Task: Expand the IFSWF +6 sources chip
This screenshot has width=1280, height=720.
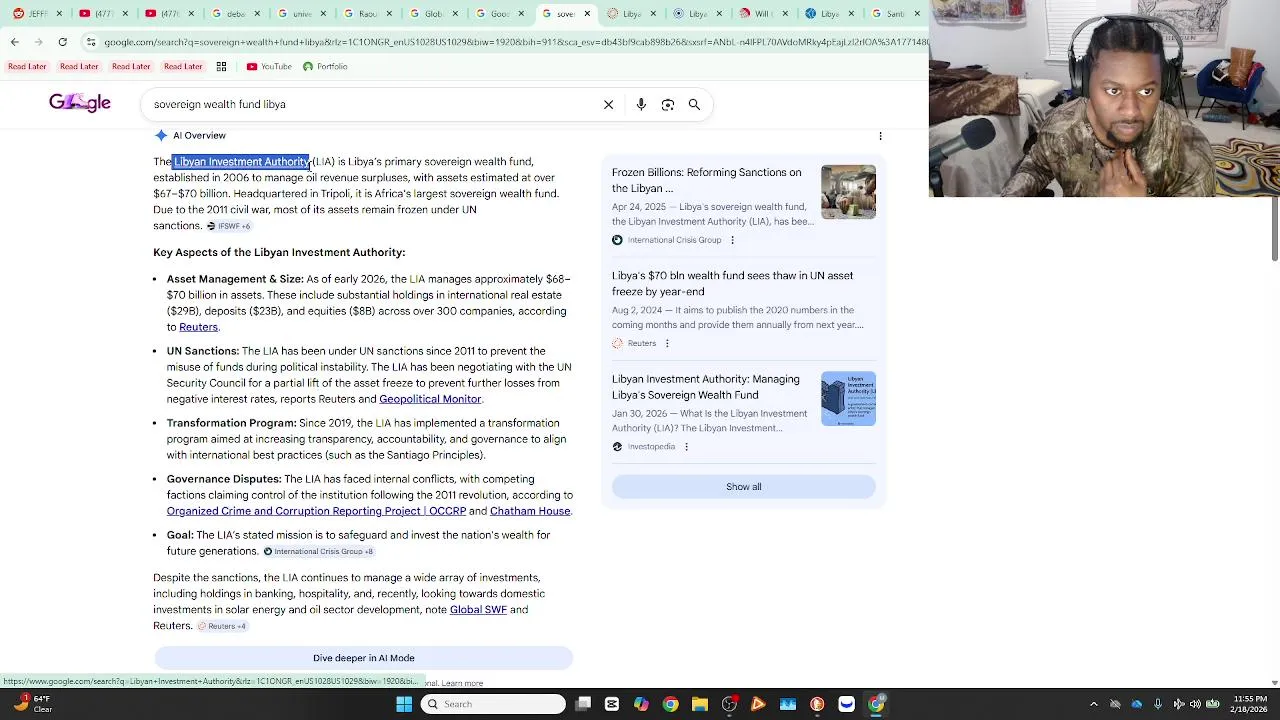Action: click(x=229, y=226)
